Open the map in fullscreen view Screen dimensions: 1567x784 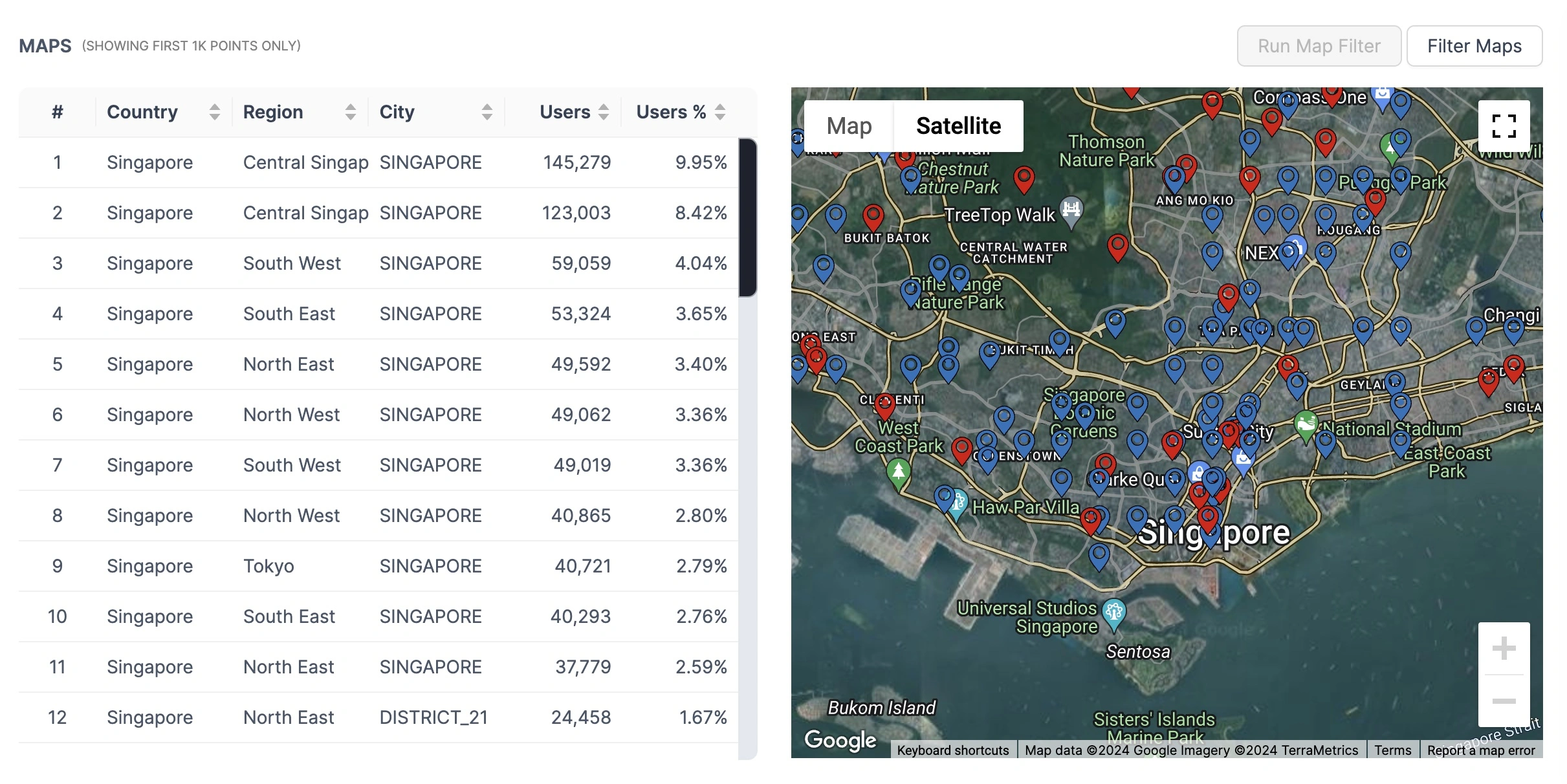[1504, 126]
